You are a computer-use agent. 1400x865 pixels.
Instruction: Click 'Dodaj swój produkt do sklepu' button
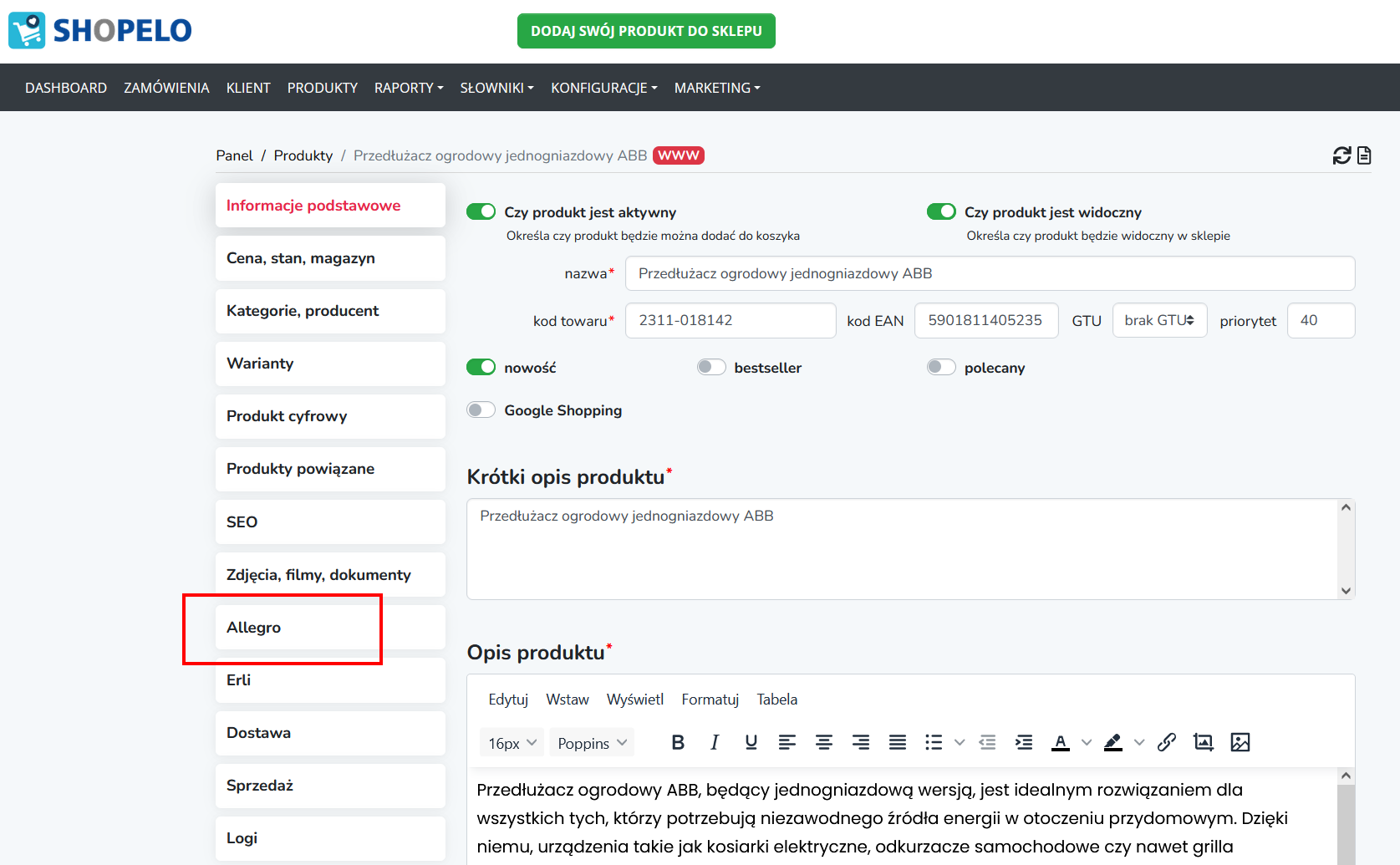point(646,31)
